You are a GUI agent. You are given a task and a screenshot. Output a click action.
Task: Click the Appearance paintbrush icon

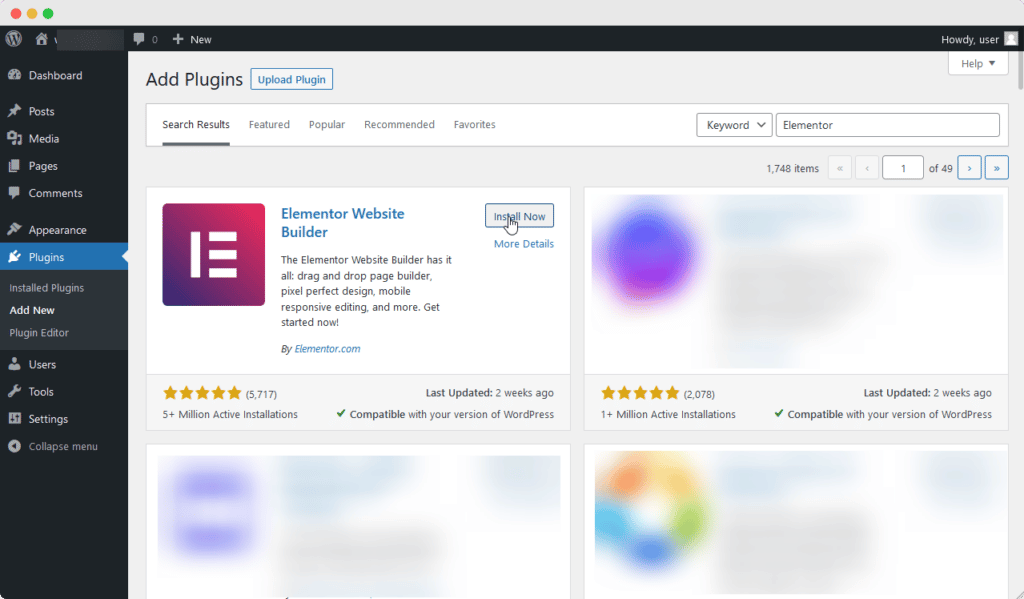(14, 230)
